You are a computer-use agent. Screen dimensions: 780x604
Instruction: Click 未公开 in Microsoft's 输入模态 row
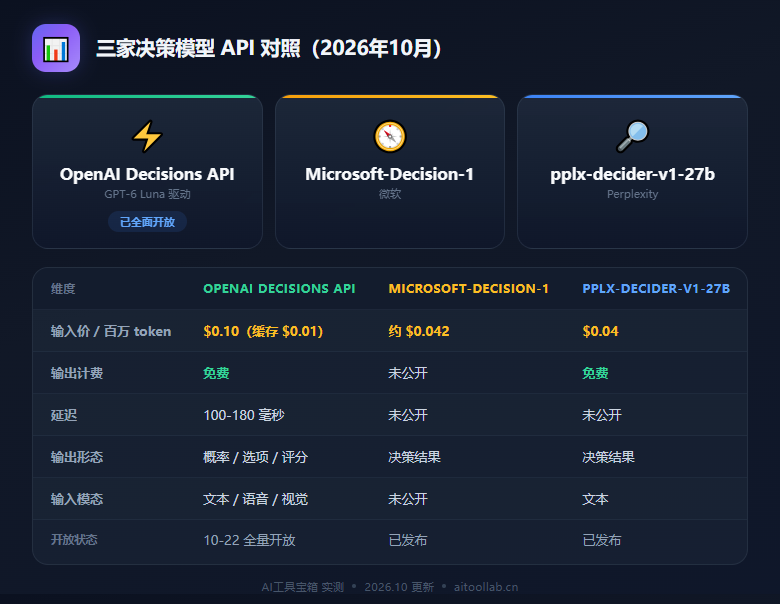pos(408,499)
